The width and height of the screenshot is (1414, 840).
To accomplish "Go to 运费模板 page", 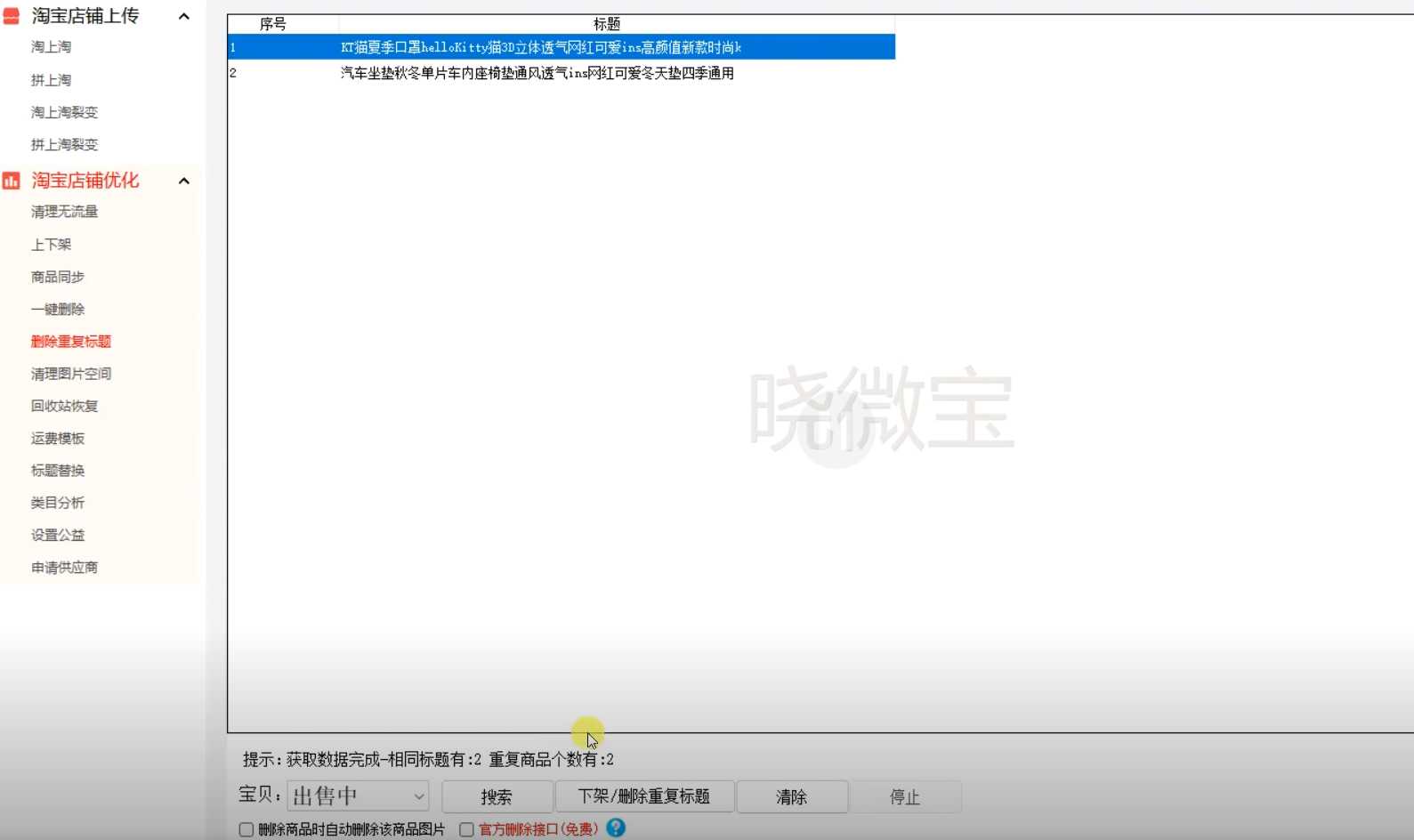I will coord(58,438).
